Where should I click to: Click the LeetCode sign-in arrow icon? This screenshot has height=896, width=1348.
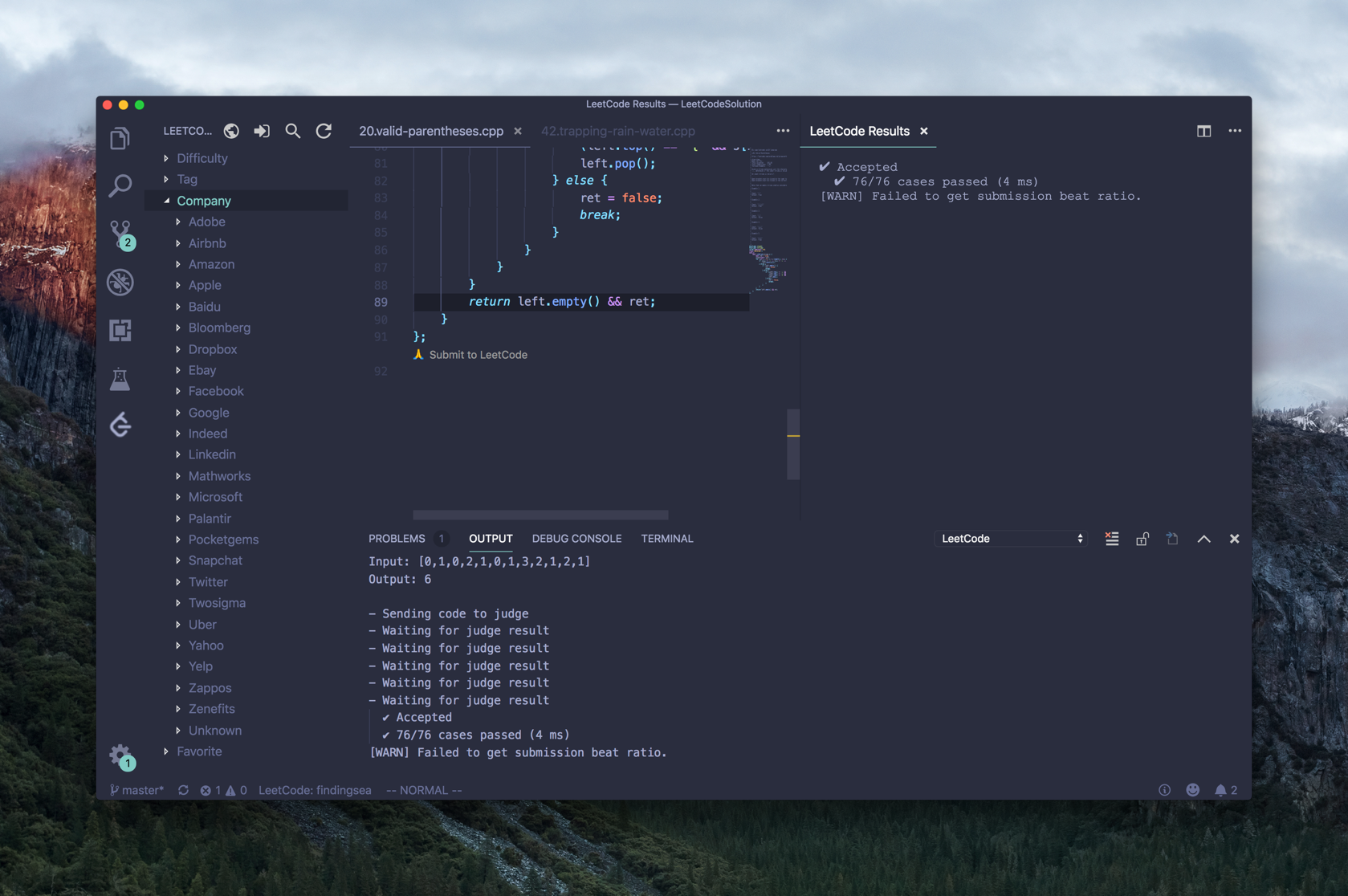click(262, 131)
